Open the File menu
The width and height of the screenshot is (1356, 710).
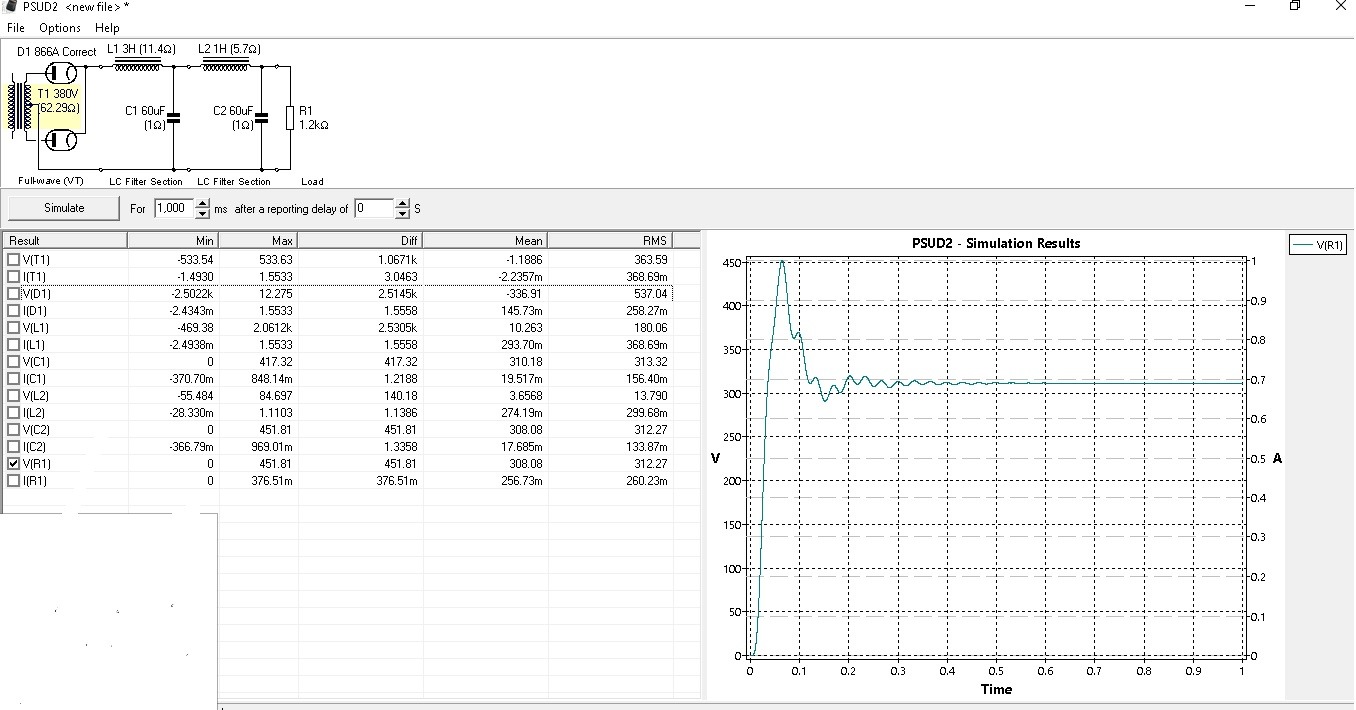point(15,28)
